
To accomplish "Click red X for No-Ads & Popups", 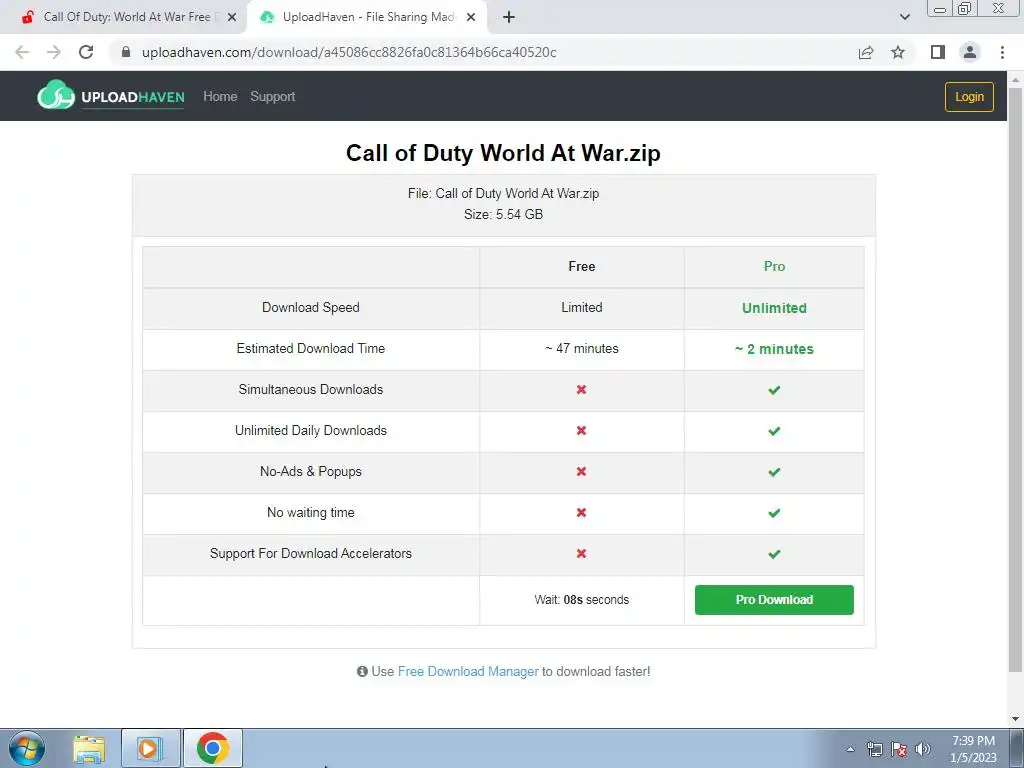I will click(x=581, y=472).
